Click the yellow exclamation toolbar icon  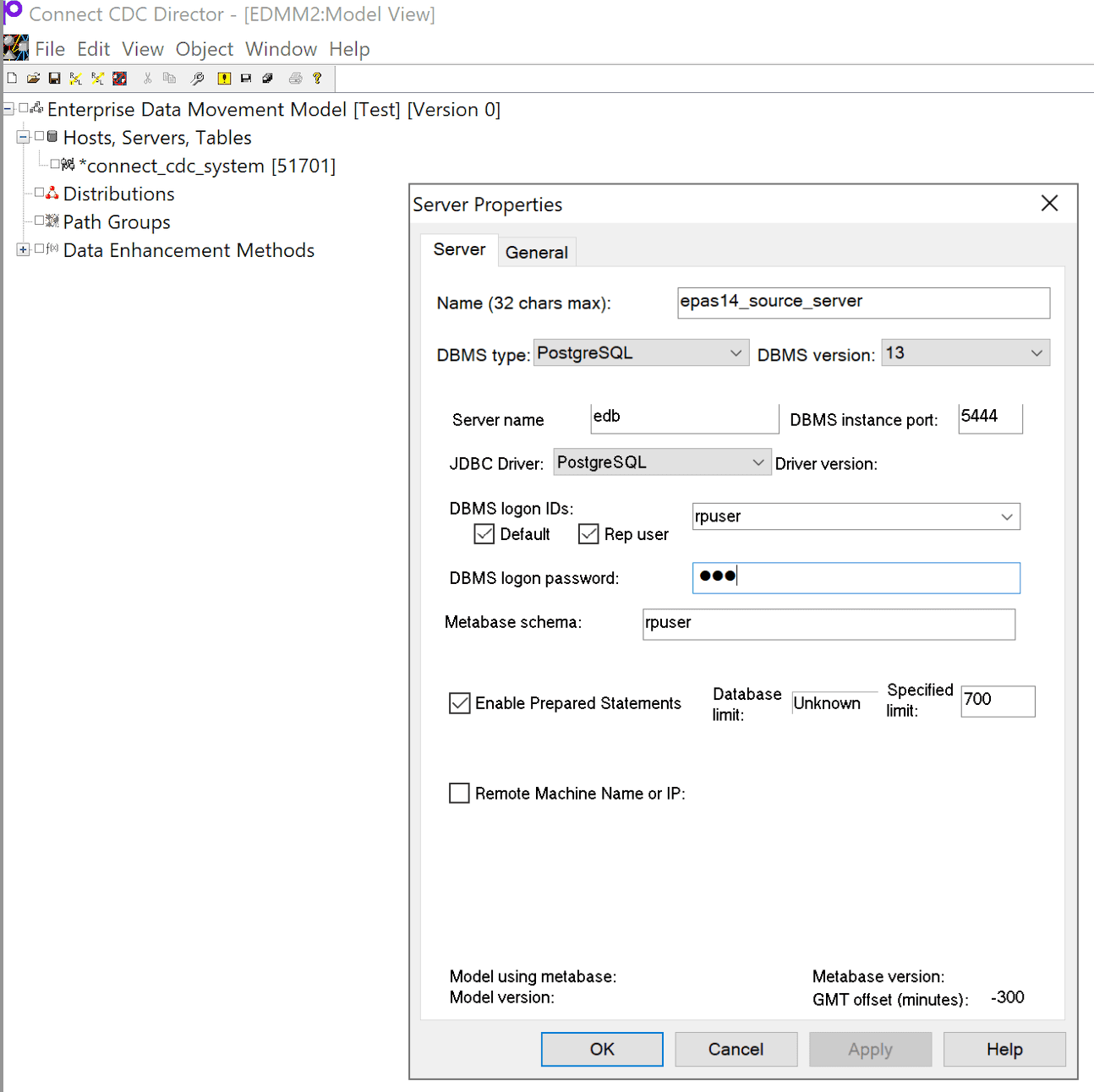click(x=224, y=78)
